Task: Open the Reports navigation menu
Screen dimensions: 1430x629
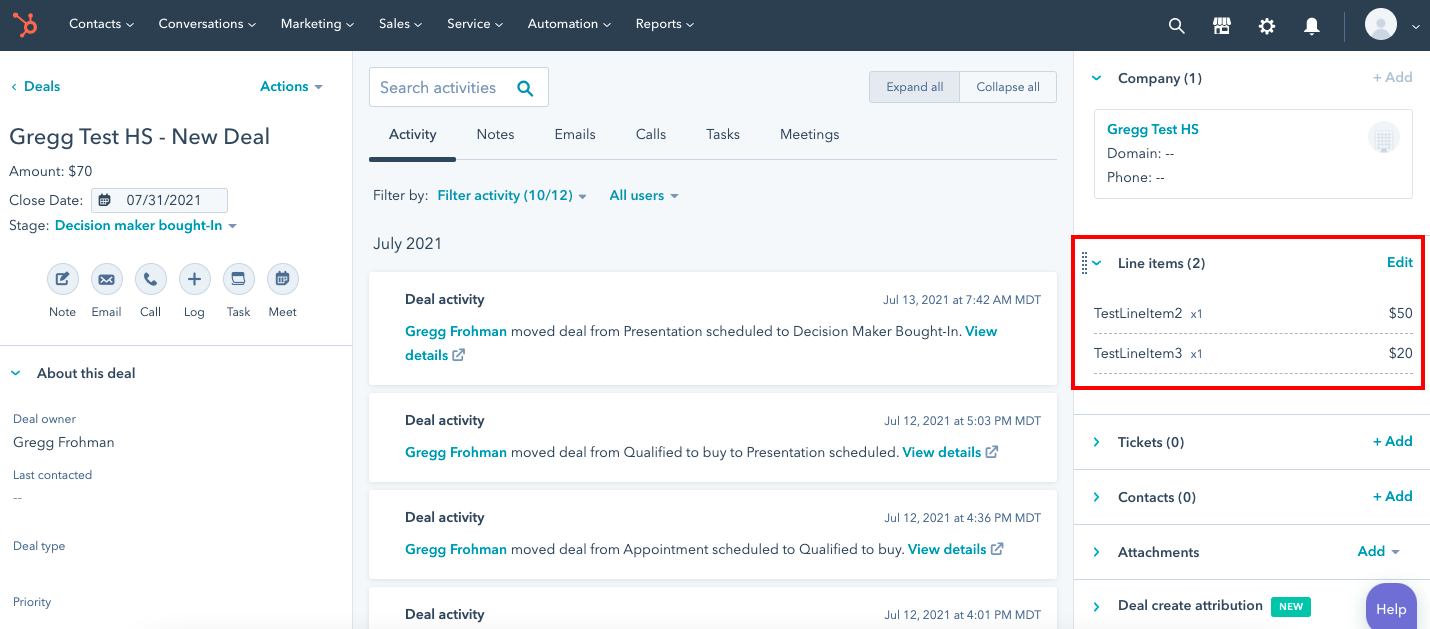Action: coord(665,24)
